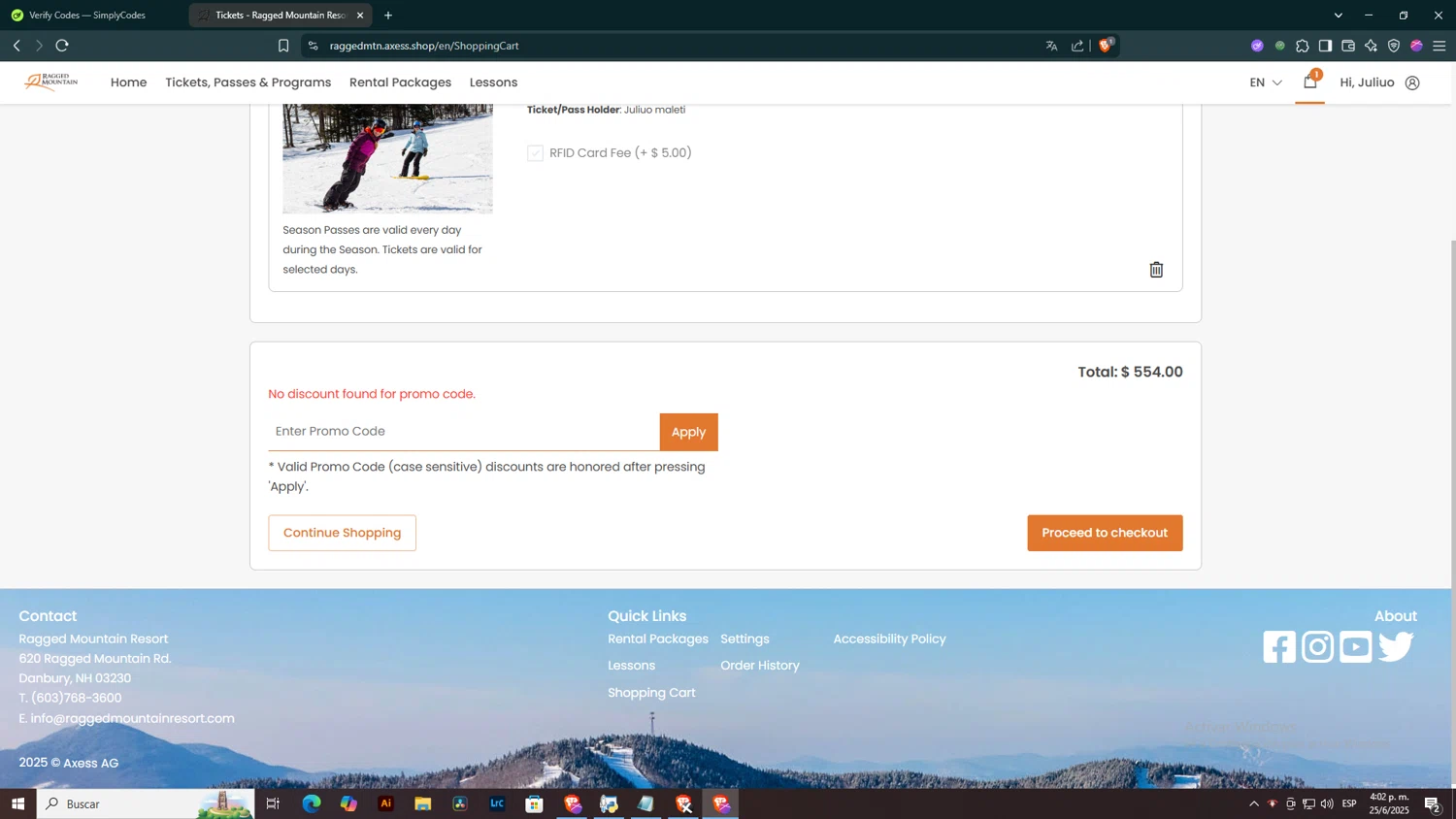Image resolution: width=1456 pixels, height=819 pixels.
Task: Open the browser hamburger menu
Action: [1439, 46]
